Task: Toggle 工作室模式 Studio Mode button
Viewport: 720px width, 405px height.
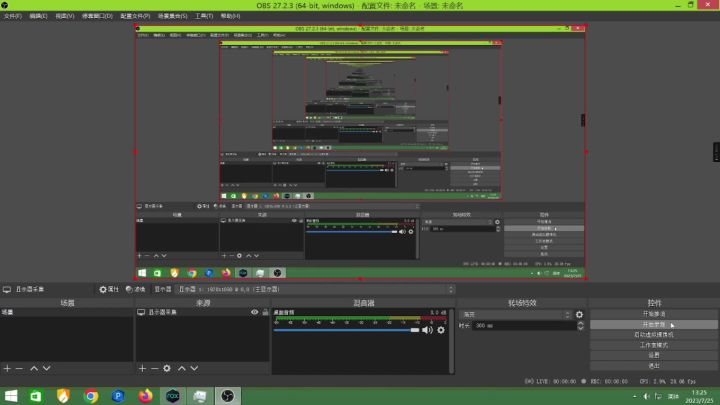Action: [654, 345]
